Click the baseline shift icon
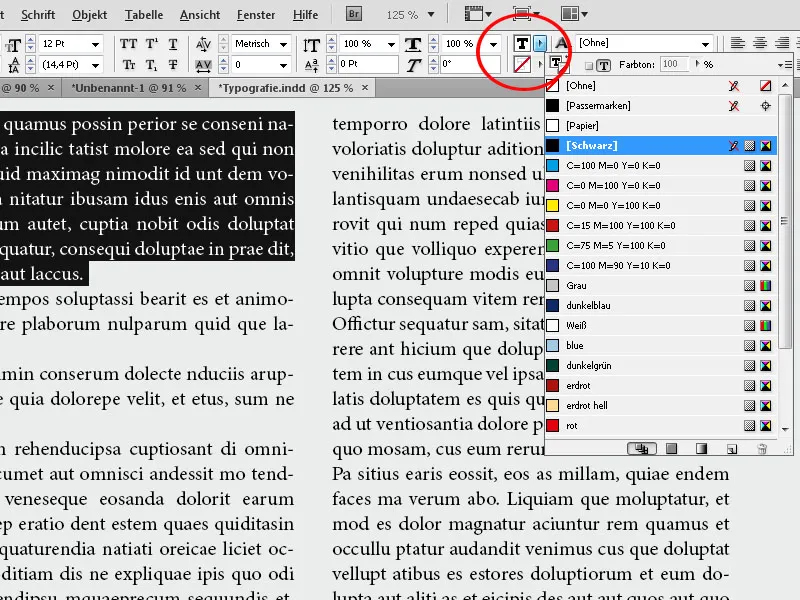The height and width of the screenshot is (600, 800). 311,65
